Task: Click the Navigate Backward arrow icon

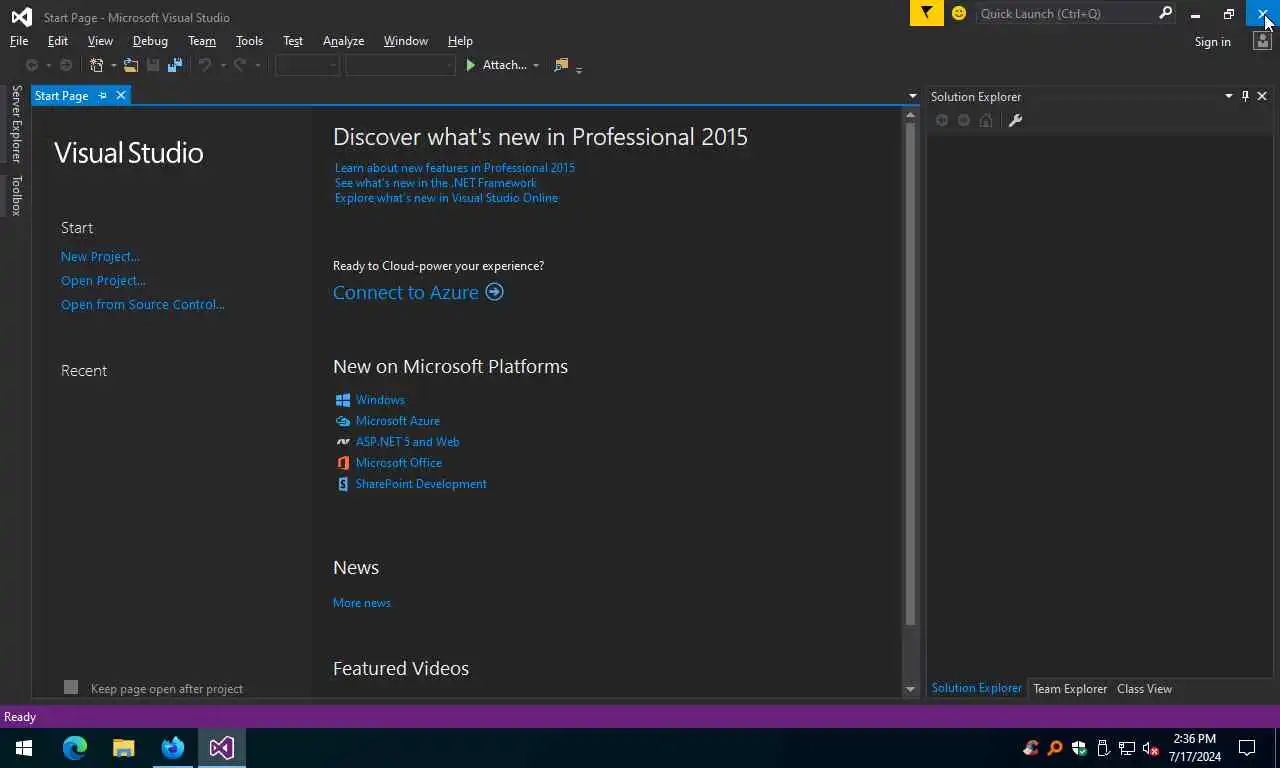Action: click(32, 65)
